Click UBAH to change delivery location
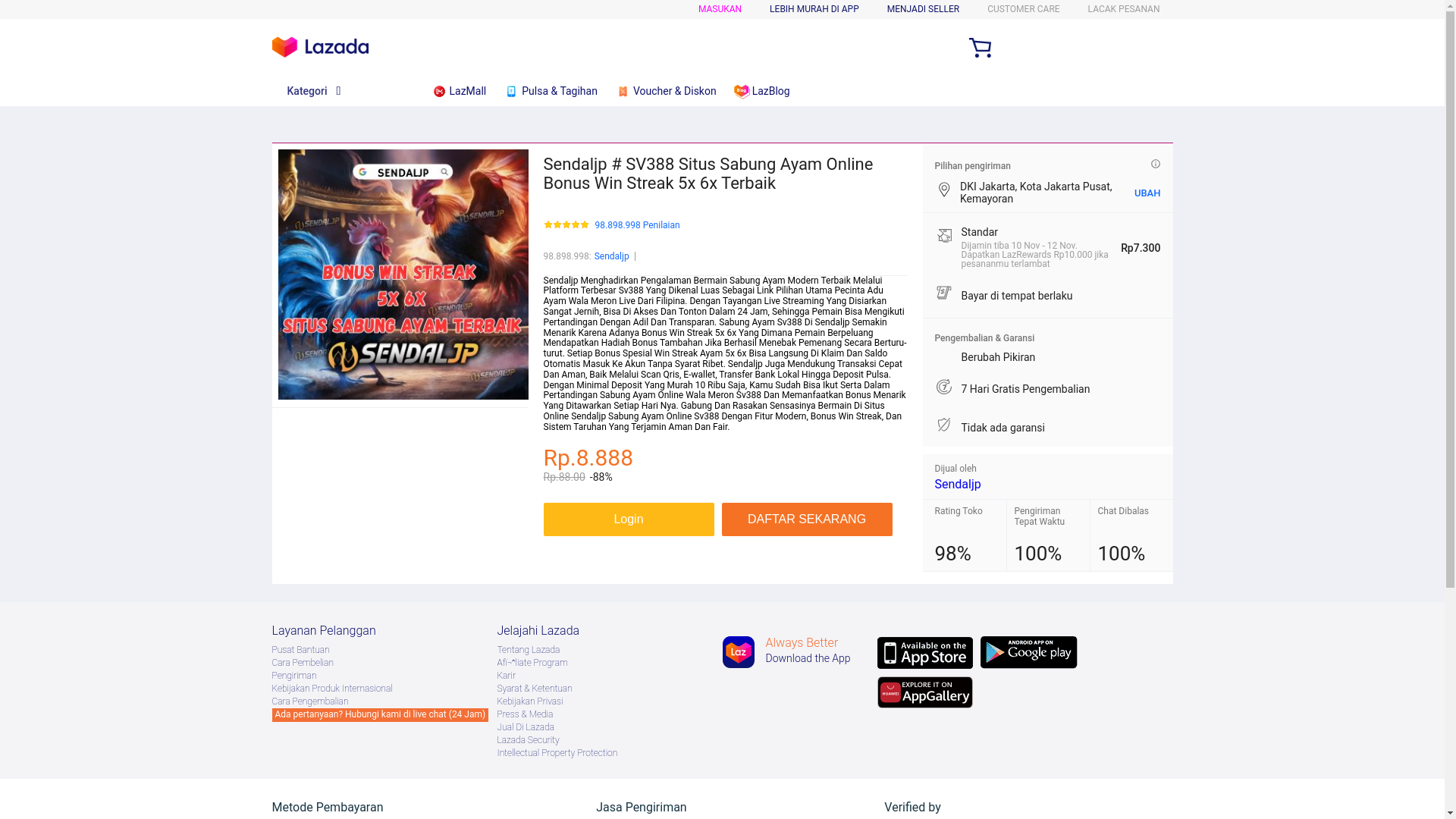 [x=1147, y=193]
